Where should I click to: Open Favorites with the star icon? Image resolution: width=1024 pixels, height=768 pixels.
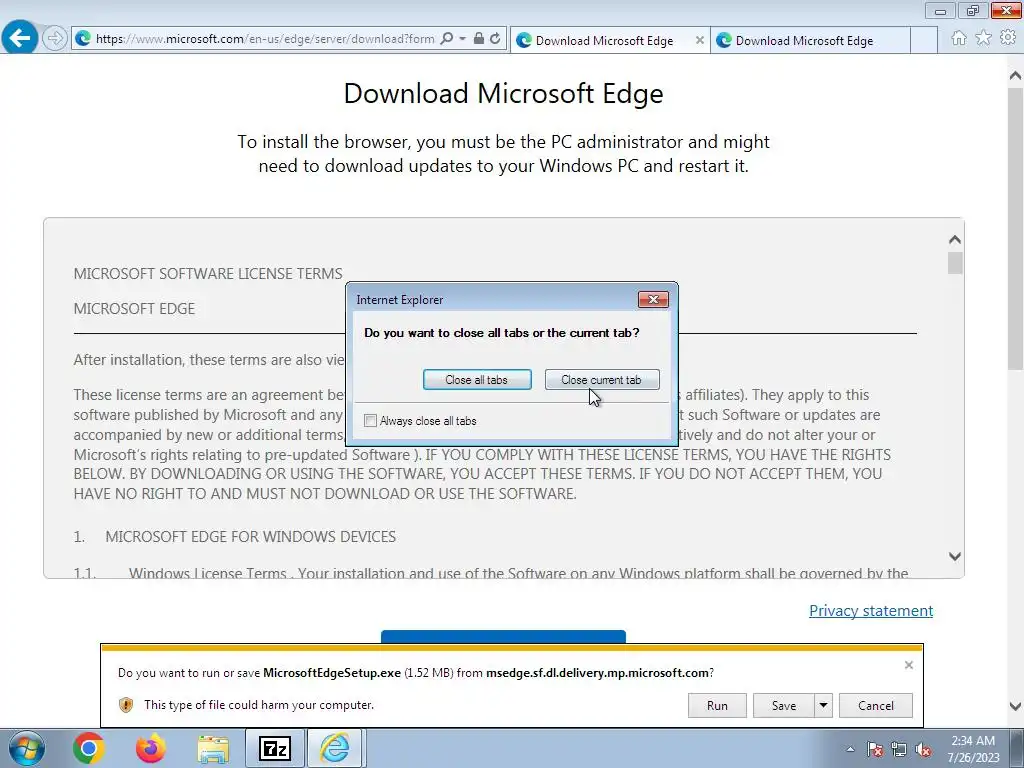coord(984,39)
